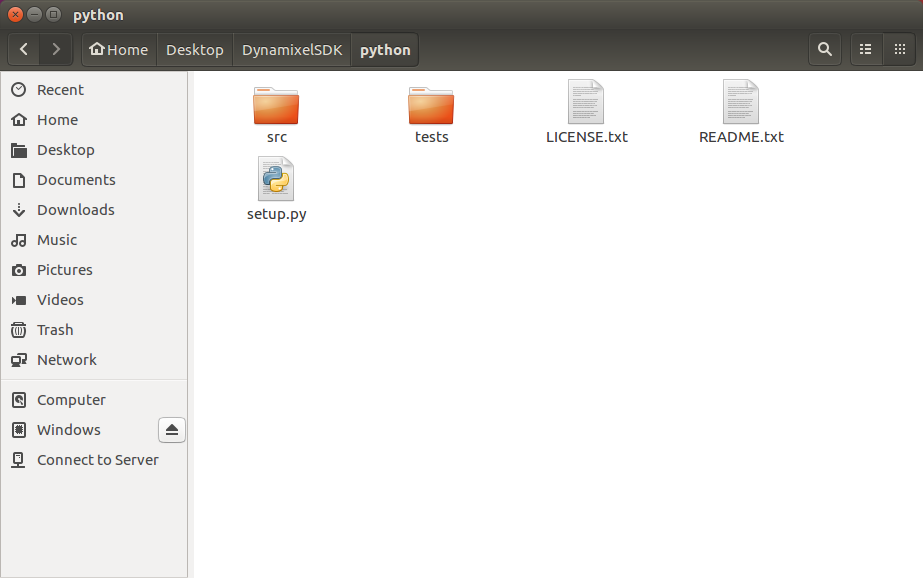Image resolution: width=923 pixels, height=578 pixels.
Task: Click the src folder name label
Action: coord(277,137)
